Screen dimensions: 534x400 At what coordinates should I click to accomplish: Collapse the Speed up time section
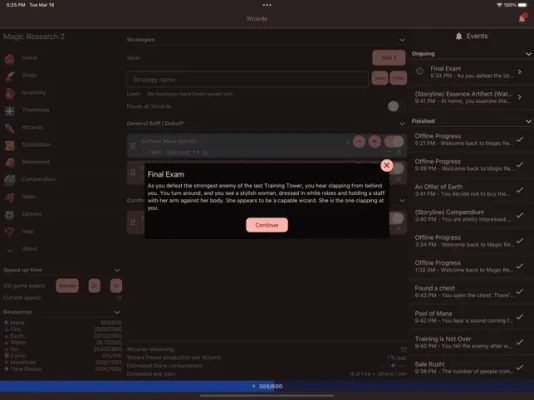pyautogui.click(x=117, y=270)
